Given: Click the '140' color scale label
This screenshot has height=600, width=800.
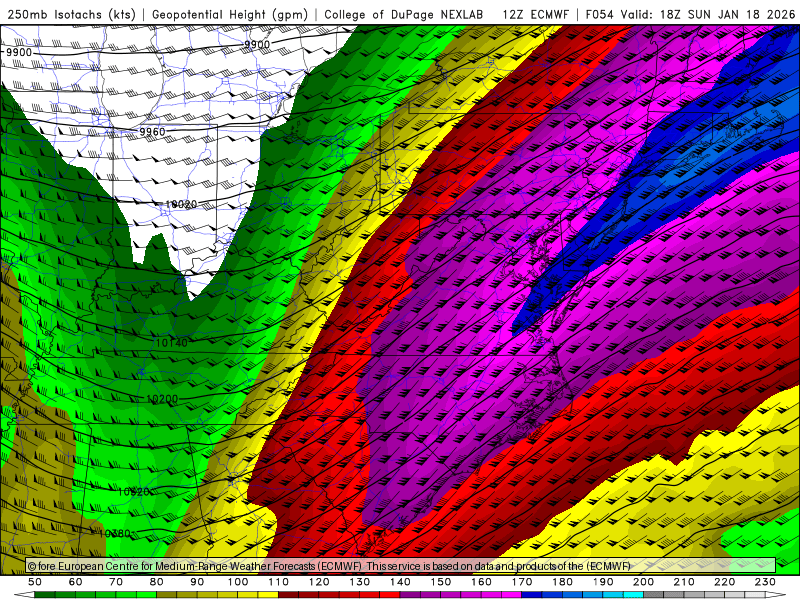Looking at the screenshot, I should (401, 582).
